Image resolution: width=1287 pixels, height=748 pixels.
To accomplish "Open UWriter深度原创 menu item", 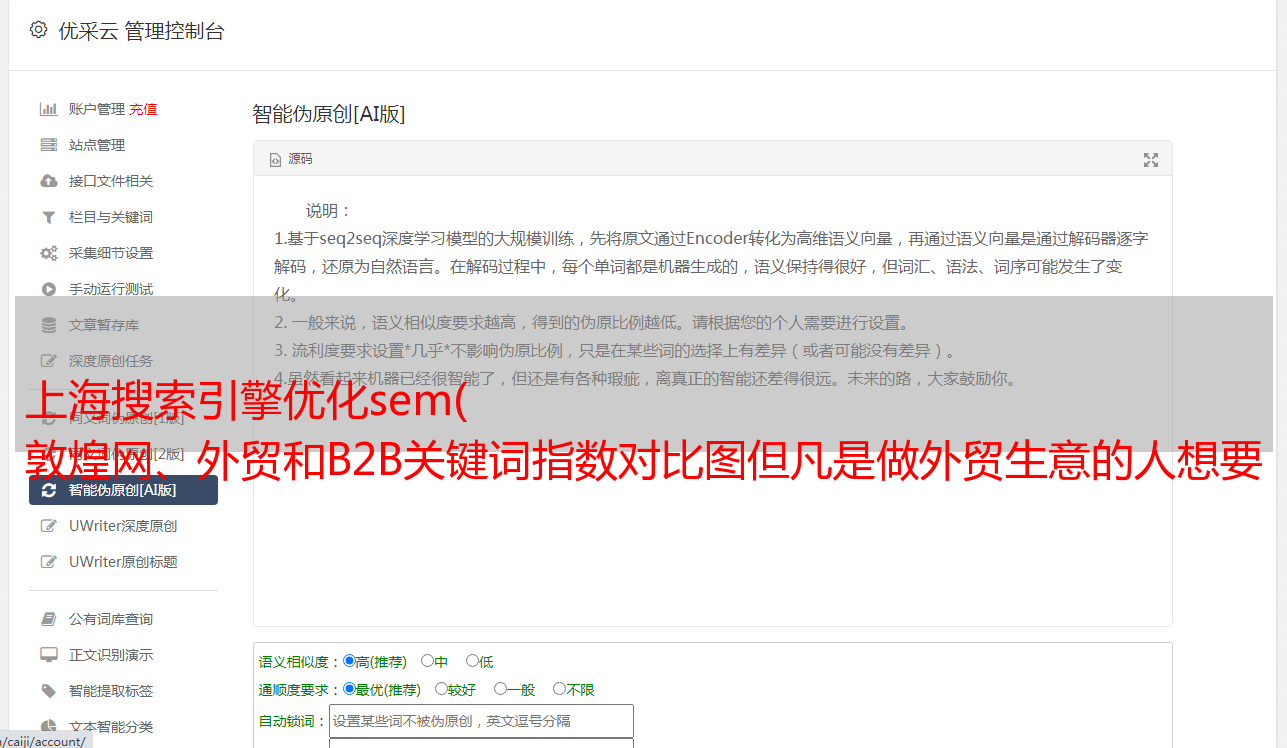I will pyautogui.click(x=123, y=526).
